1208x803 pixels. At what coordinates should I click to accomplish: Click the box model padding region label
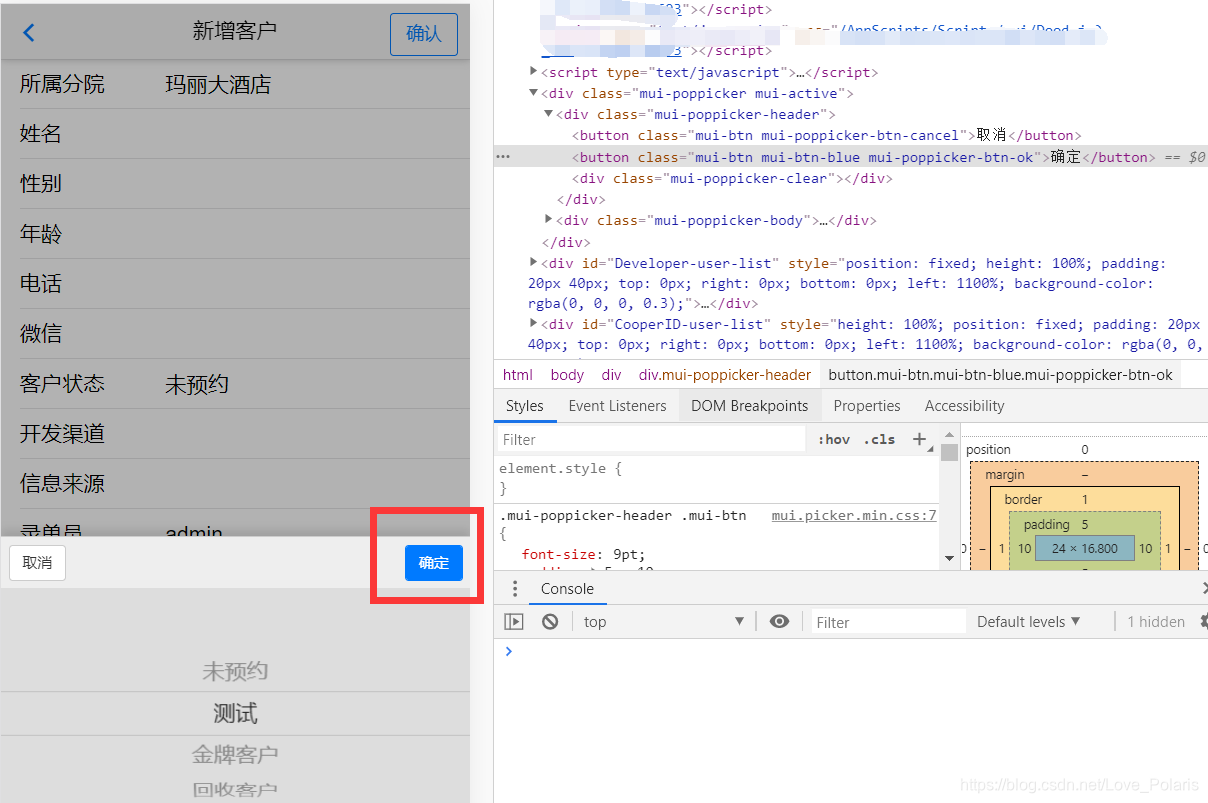[1047, 524]
